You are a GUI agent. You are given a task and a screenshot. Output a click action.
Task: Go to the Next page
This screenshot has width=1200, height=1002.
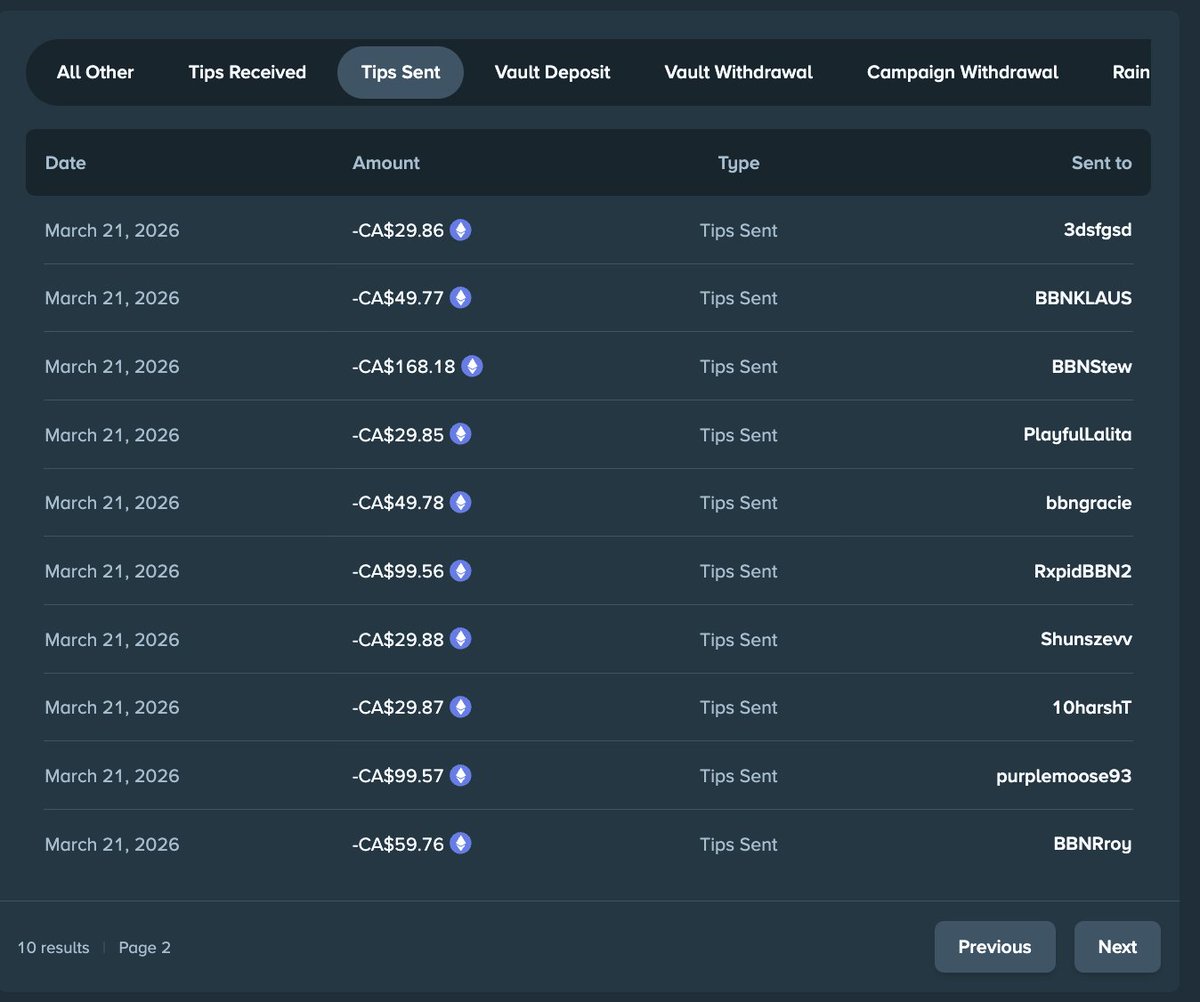(x=1117, y=947)
